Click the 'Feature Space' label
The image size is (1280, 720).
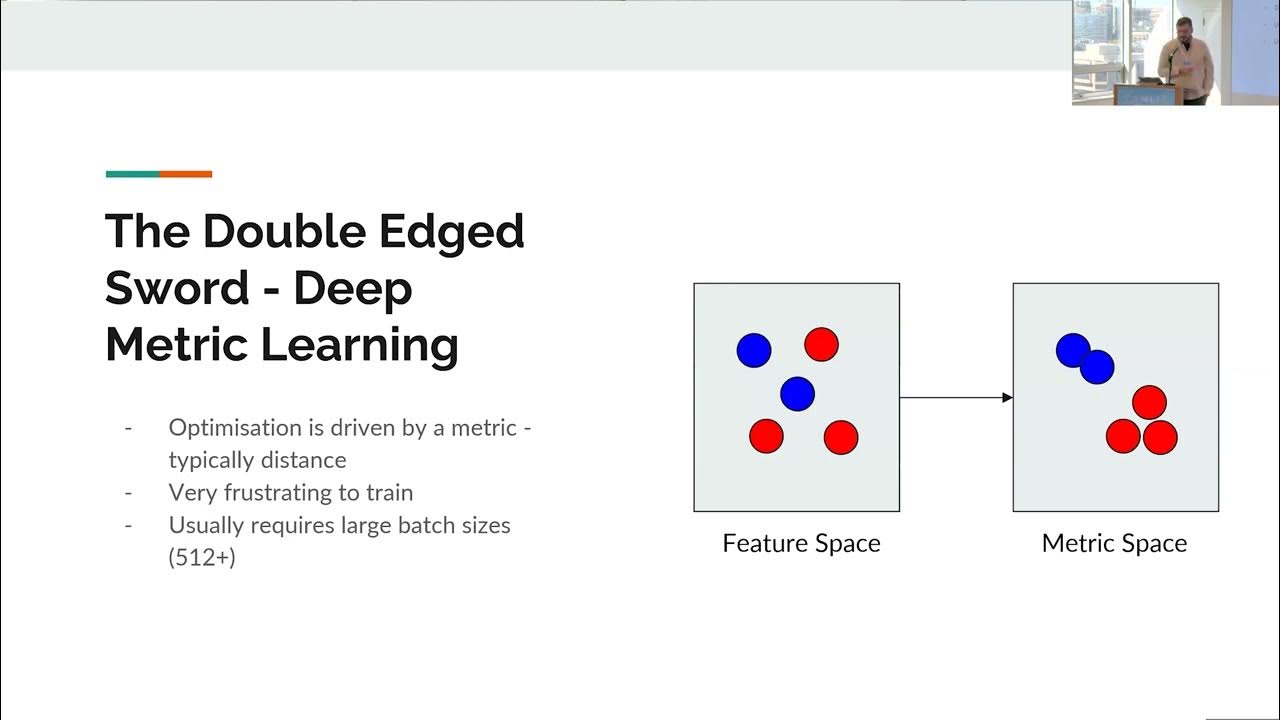point(801,544)
